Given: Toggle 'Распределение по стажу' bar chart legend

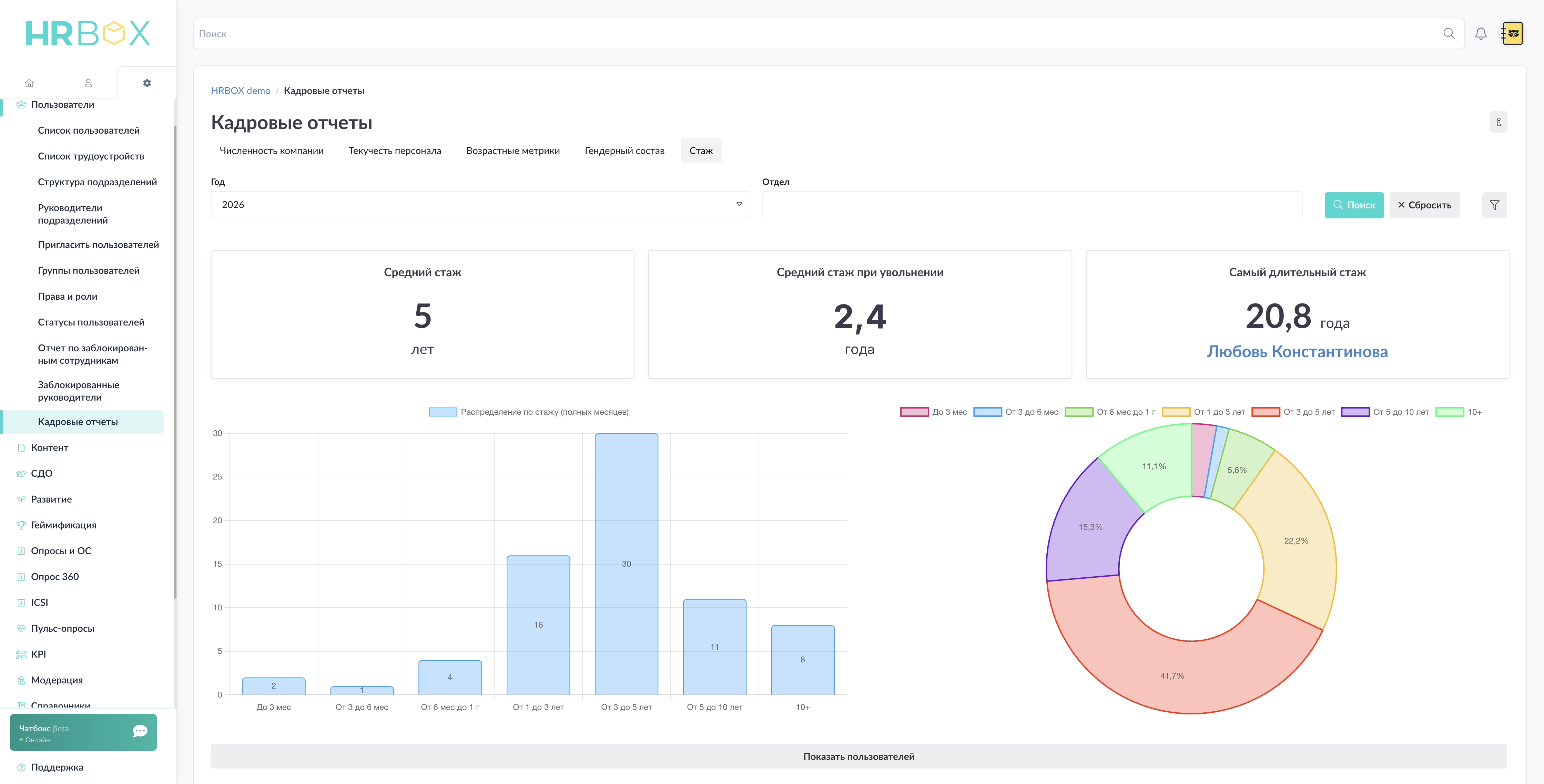Looking at the screenshot, I should (x=529, y=412).
